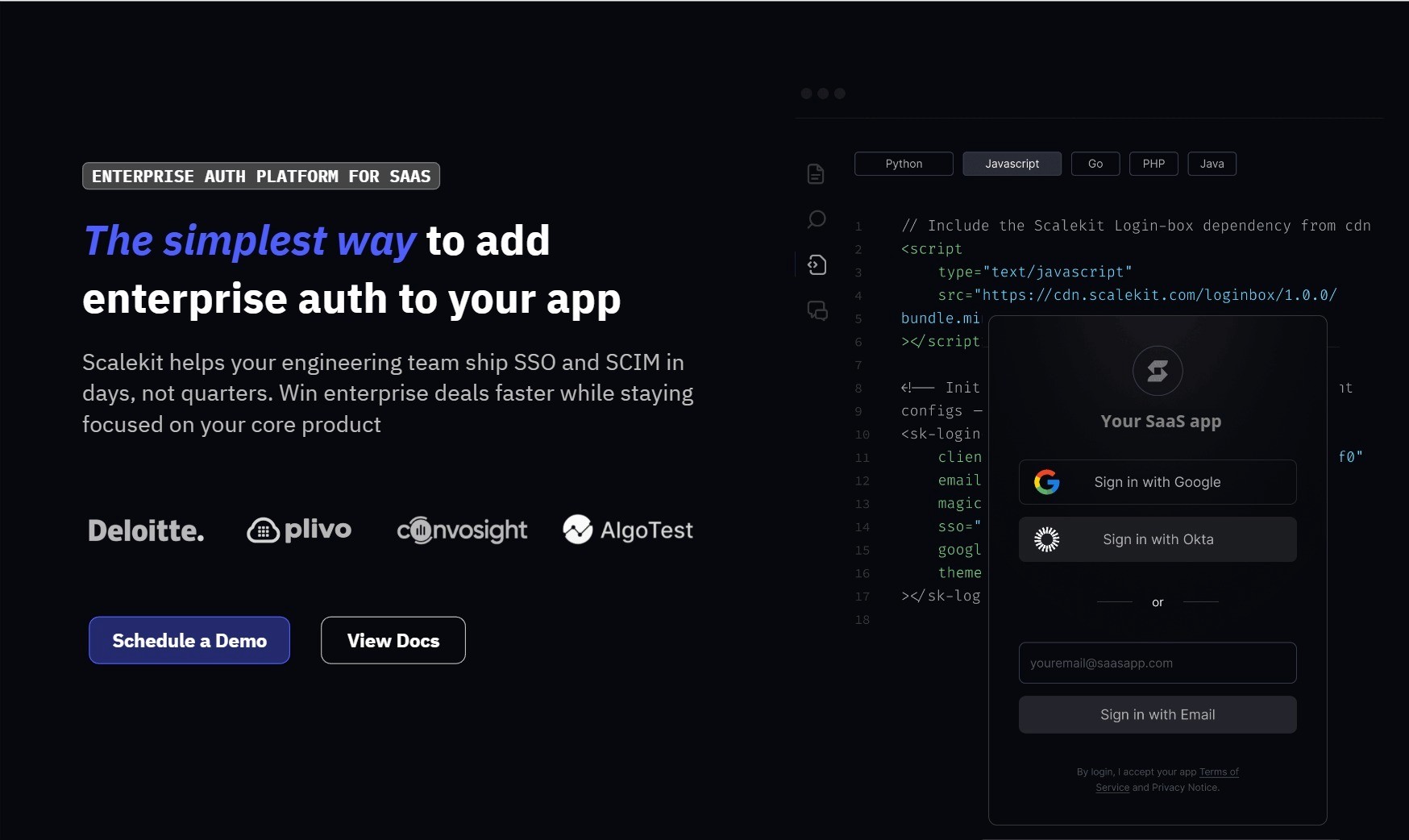The width and height of the screenshot is (1409, 840).
Task: Open the PHP code tab
Action: tap(1153, 164)
